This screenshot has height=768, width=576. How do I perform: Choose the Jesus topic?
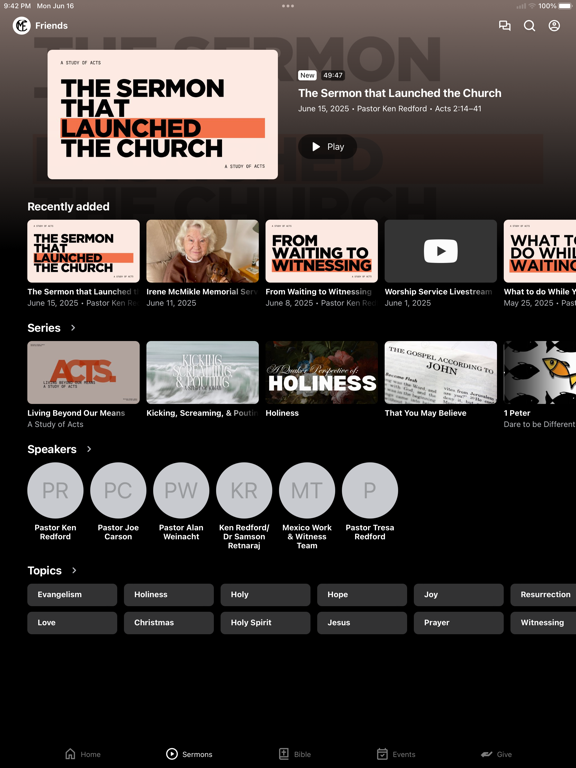pyautogui.click(x=362, y=623)
